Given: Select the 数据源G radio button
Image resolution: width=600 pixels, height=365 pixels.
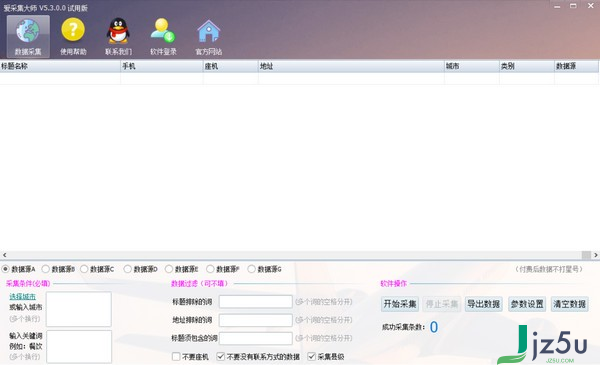Looking at the screenshot, I should 251,269.
